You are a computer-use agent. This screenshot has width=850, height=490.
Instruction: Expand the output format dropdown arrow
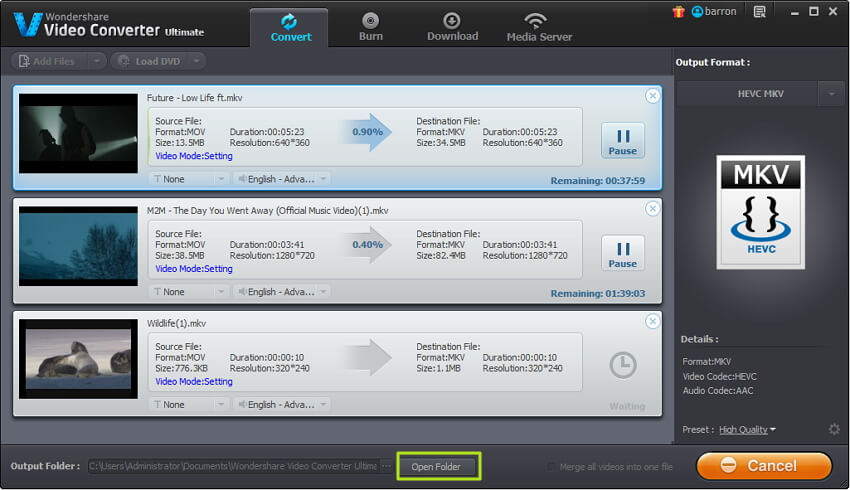pyautogui.click(x=832, y=94)
